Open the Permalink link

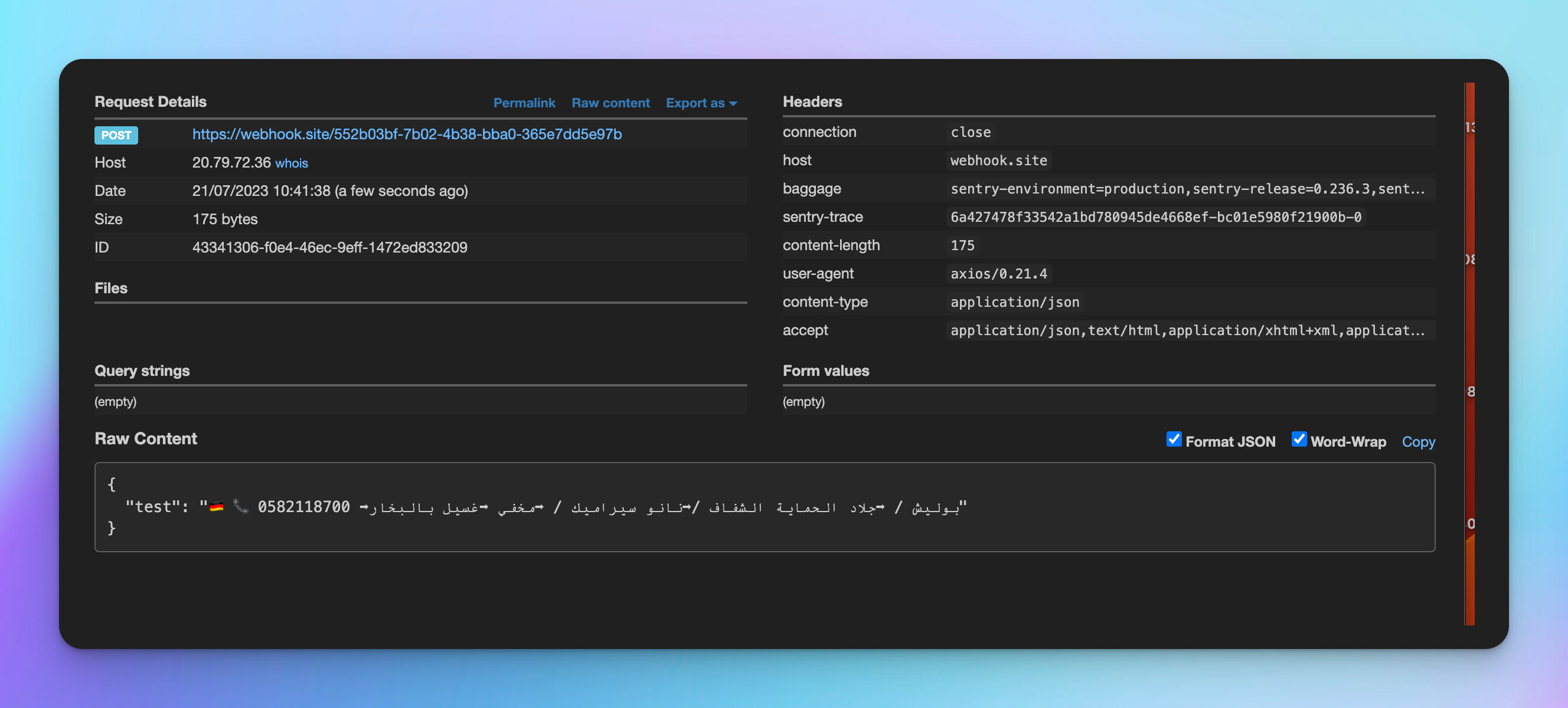point(524,103)
